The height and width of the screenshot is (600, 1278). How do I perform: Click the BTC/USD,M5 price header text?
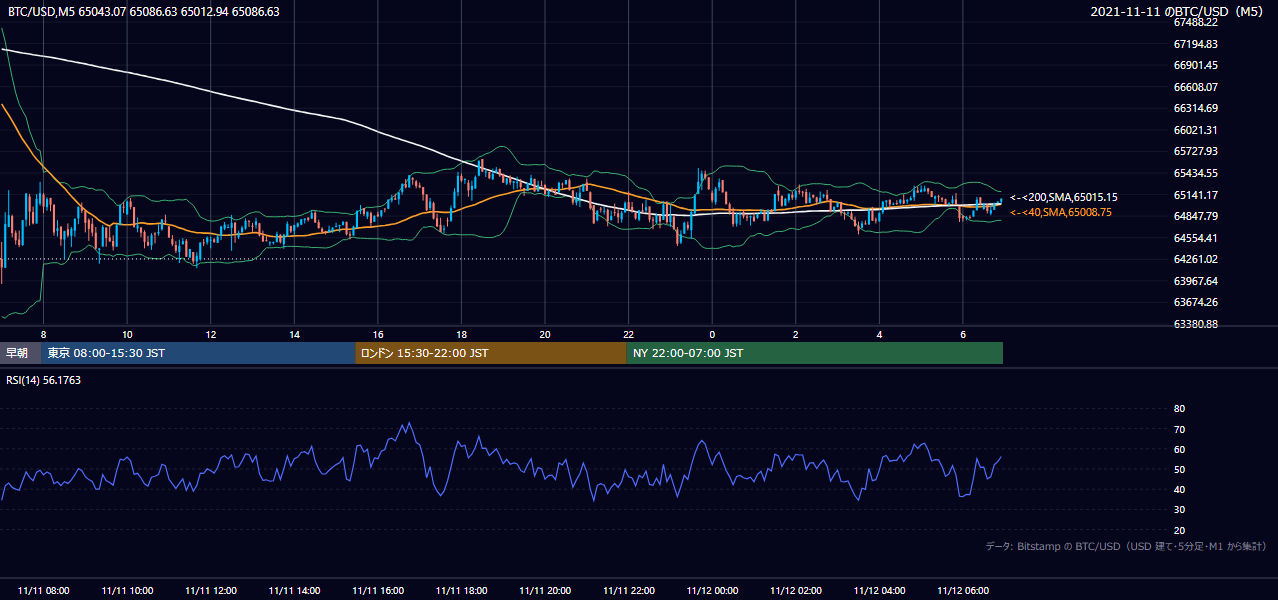144,12
